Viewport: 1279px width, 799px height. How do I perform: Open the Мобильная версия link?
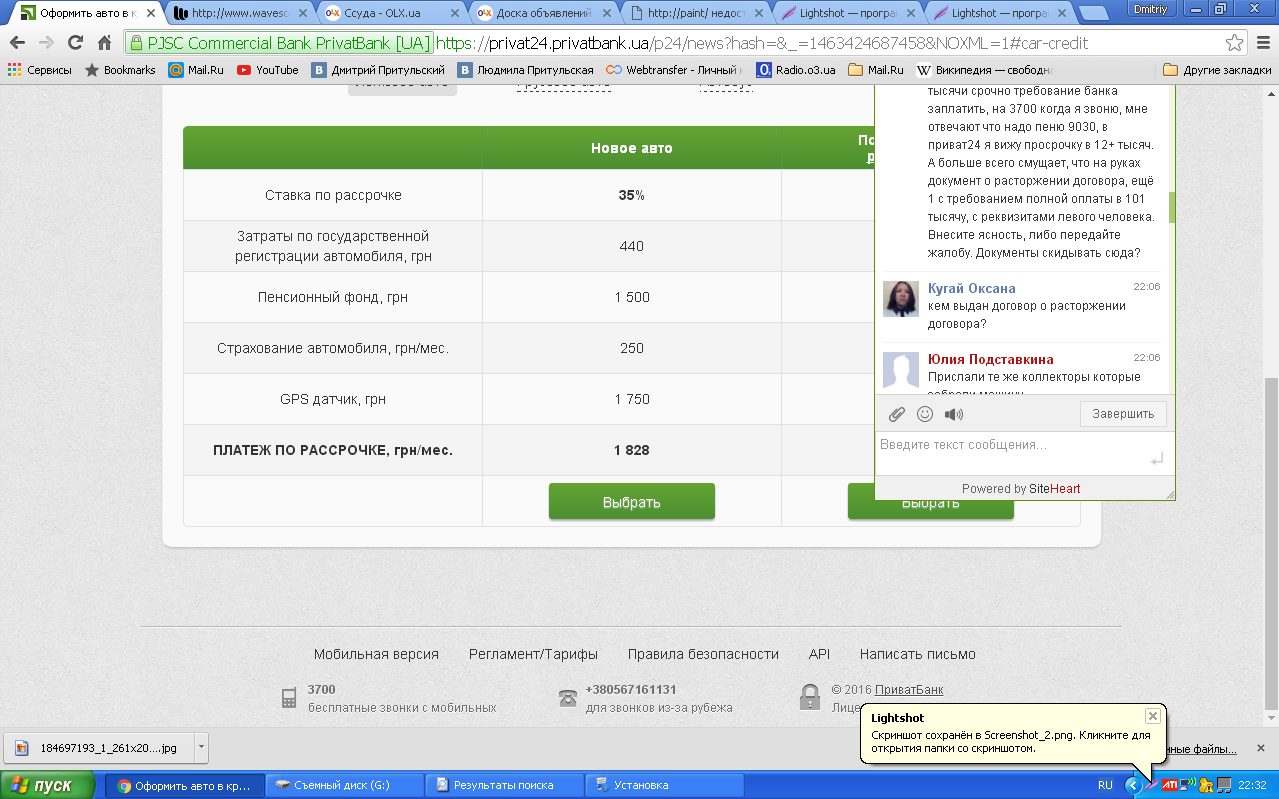(x=376, y=654)
